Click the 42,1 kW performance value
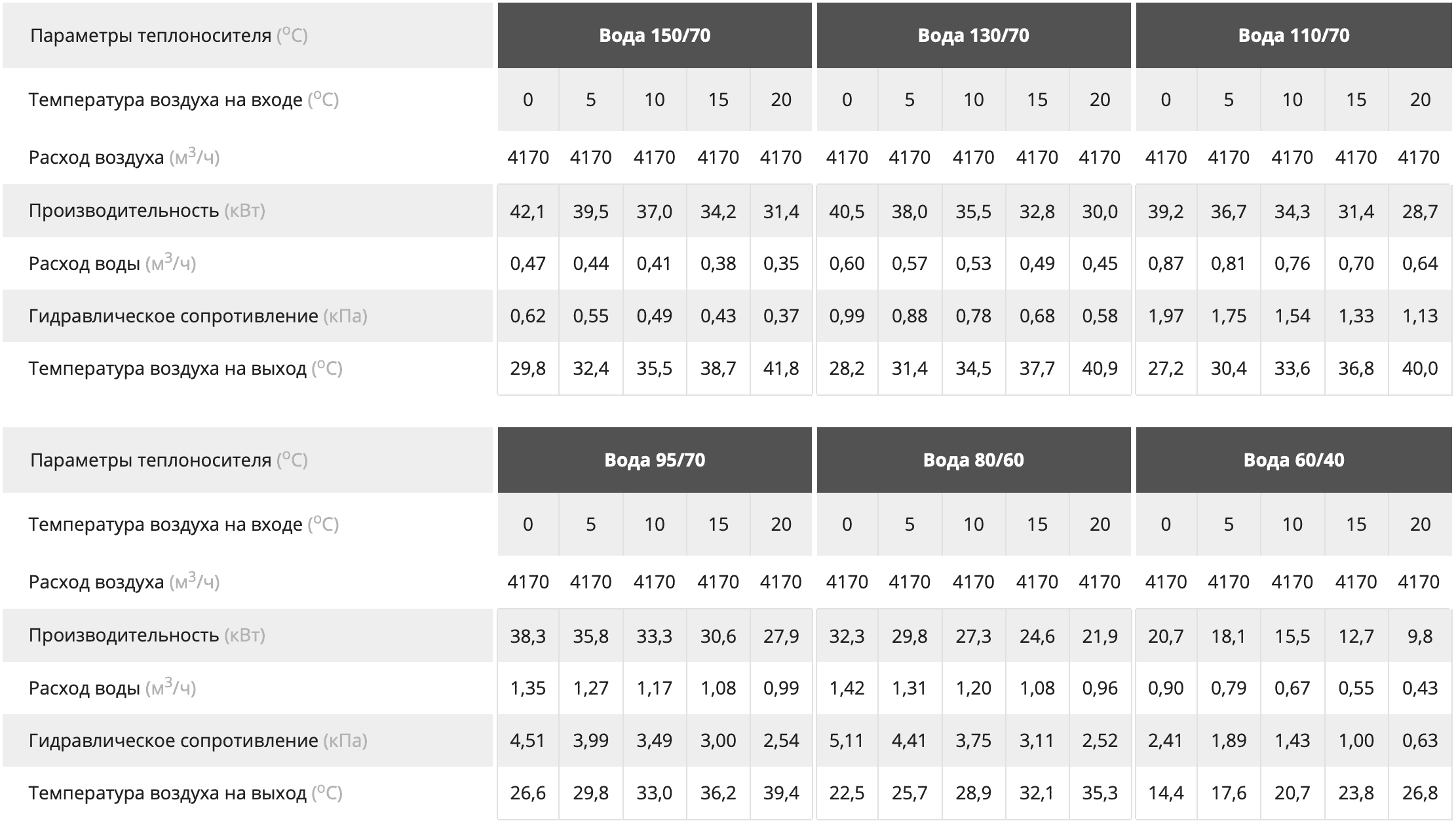Viewport: 1456px width, 823px height. coord(527,212)
